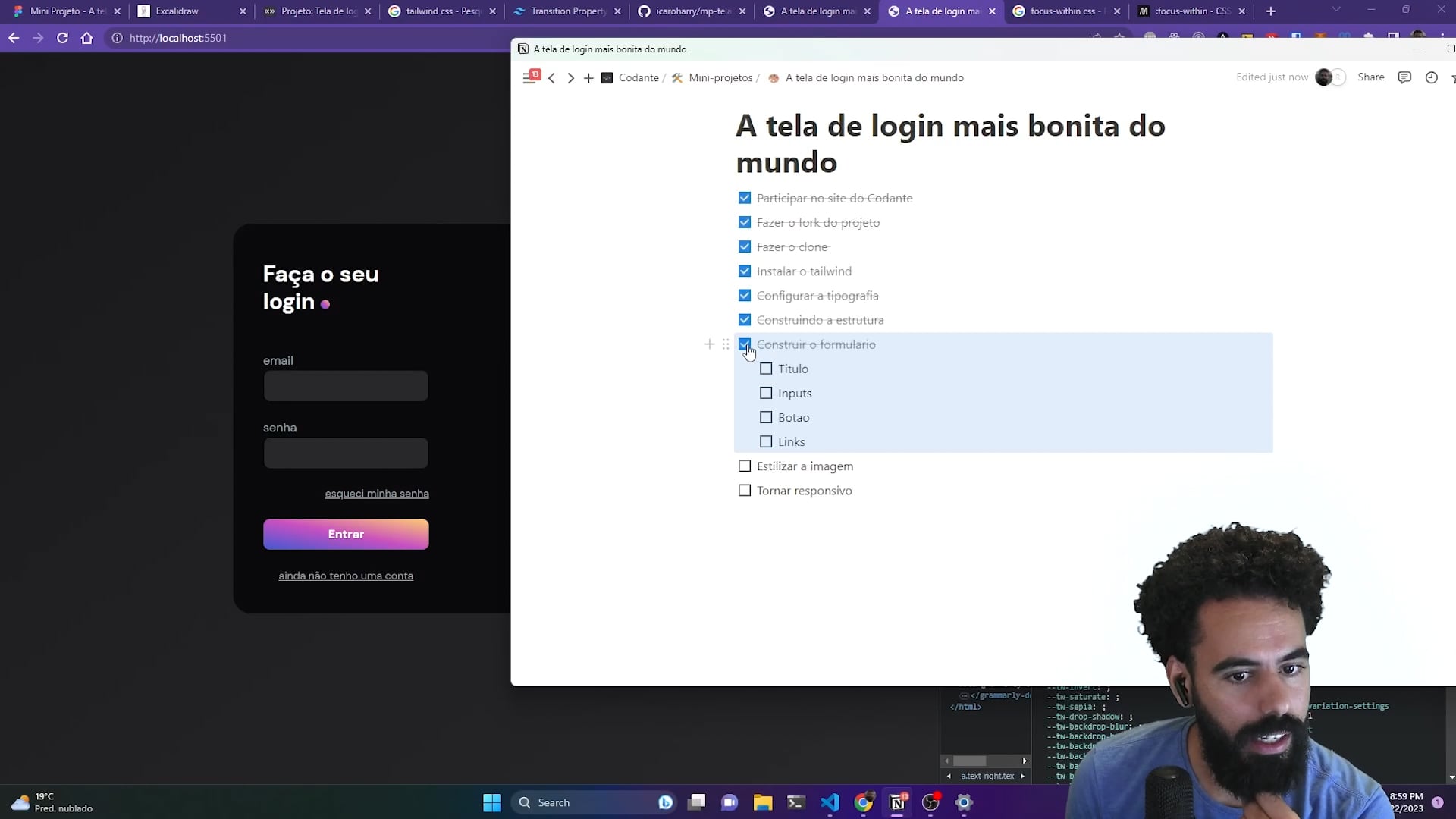The height and width of the screenshot is (819, 1456).
Task: Add block above Construir o formulario
Action: [709, 344]
